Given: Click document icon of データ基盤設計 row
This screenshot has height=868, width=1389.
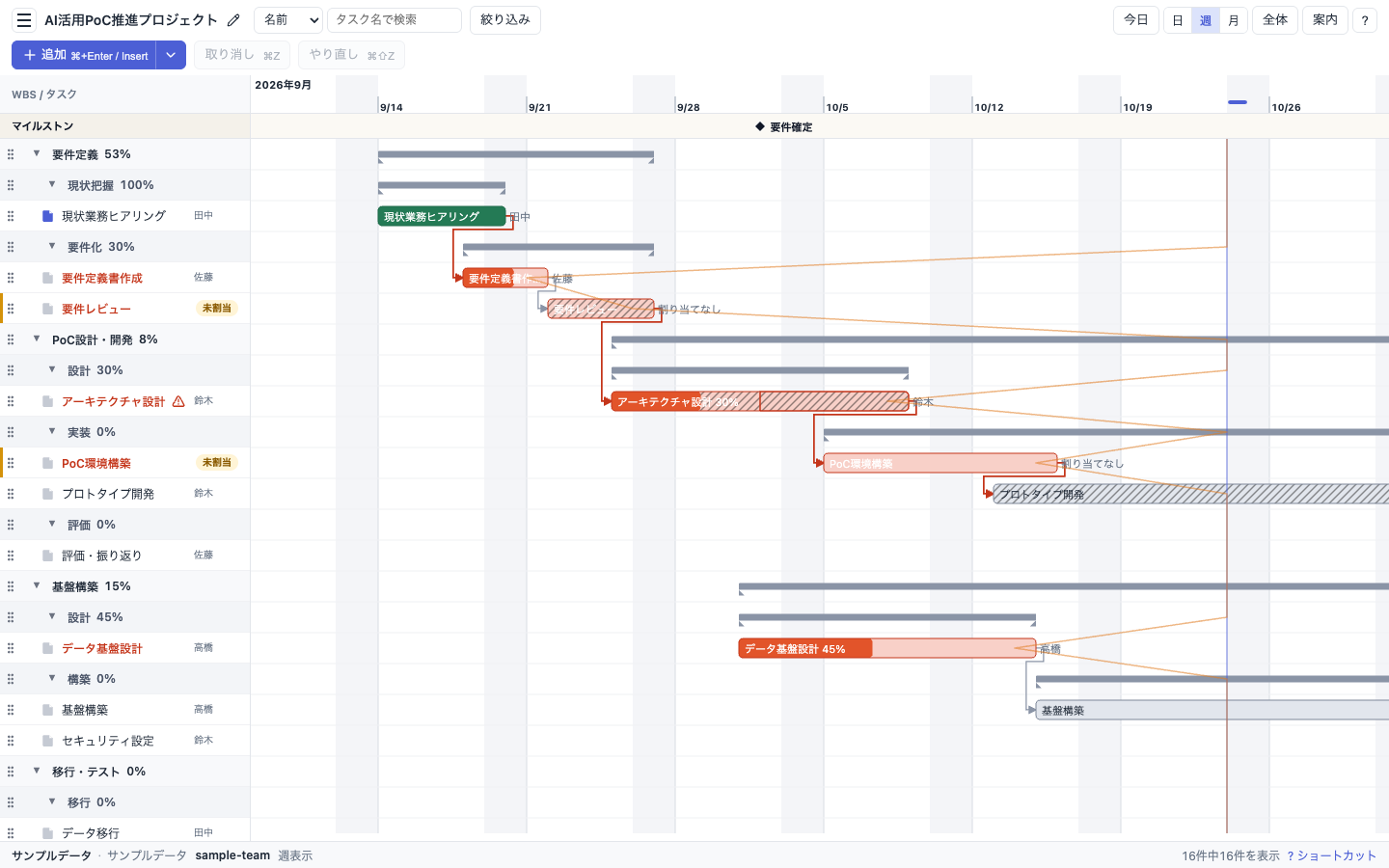Looking at the screenshot, I should coord(47,648).
